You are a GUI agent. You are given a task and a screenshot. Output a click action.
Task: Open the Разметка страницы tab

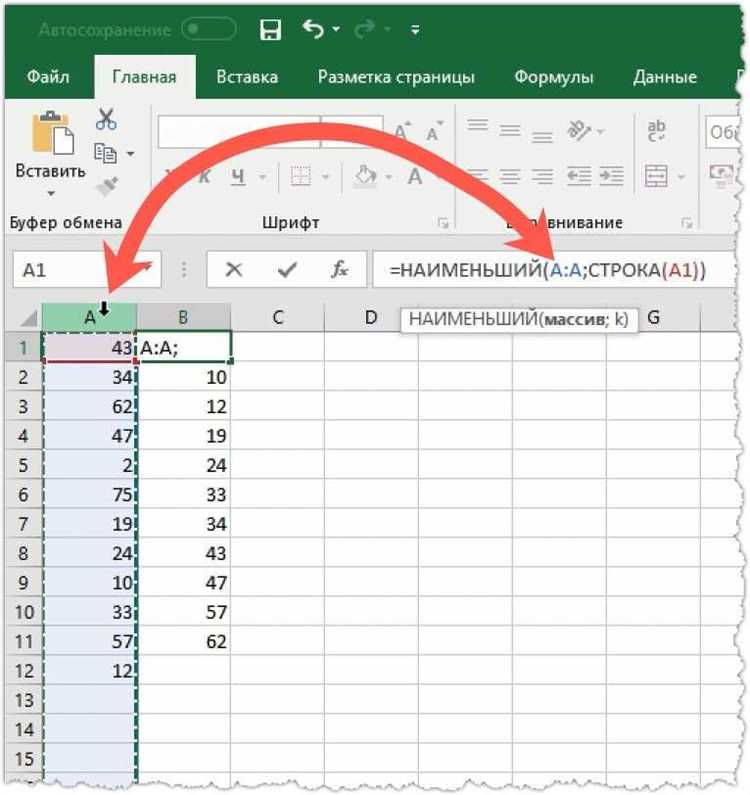pos(396,77)
